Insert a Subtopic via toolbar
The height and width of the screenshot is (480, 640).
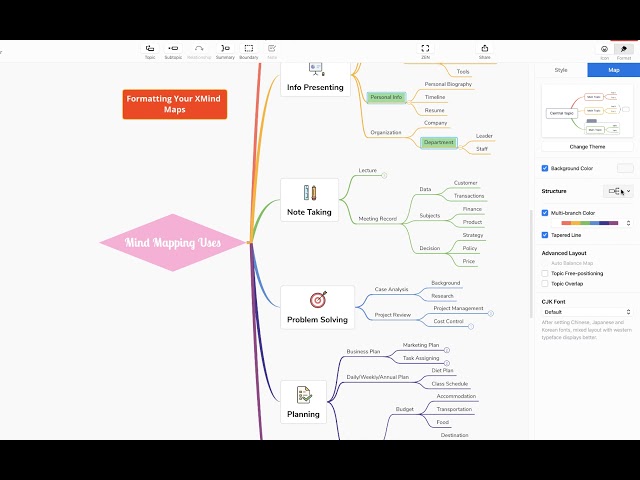click(173, 51)
